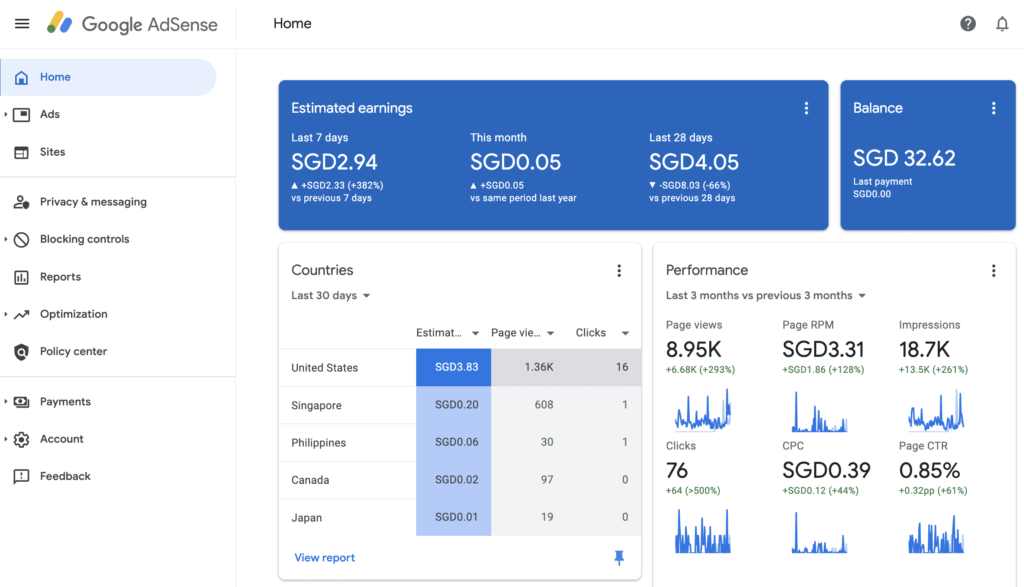The height and width of the screenshot is (587, 1024).
Task: Click the SGD0.39 CPC value
Action: [826, 470]
